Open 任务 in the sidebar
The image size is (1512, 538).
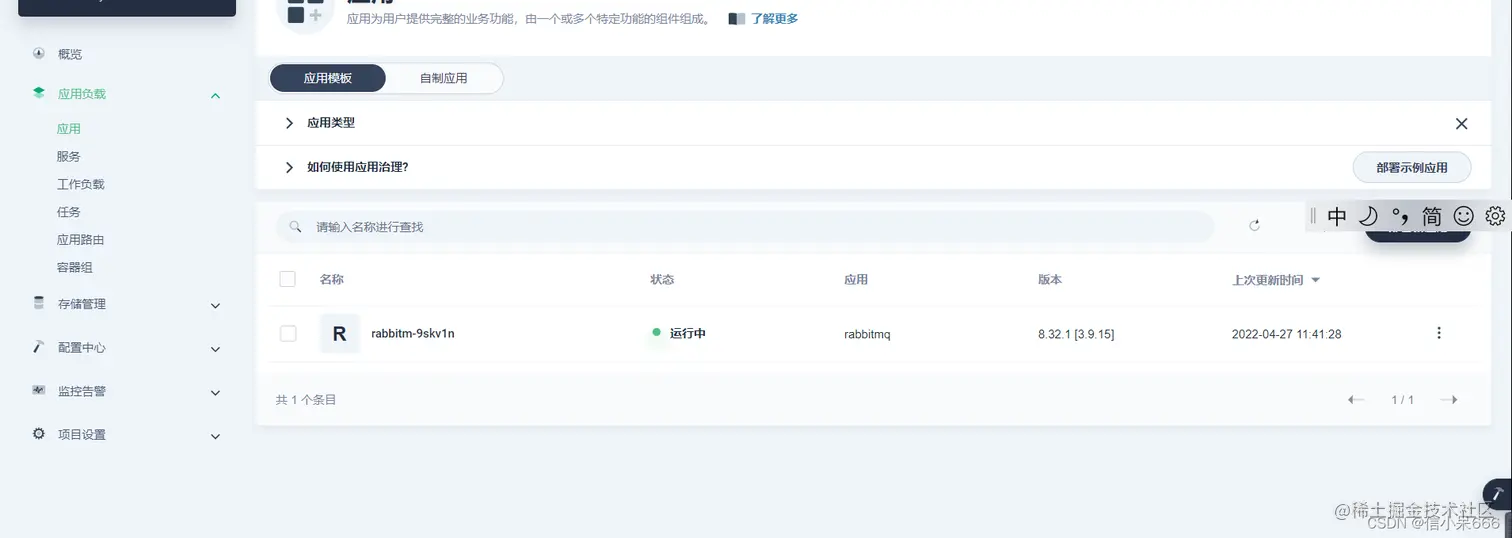click(69, 212)
